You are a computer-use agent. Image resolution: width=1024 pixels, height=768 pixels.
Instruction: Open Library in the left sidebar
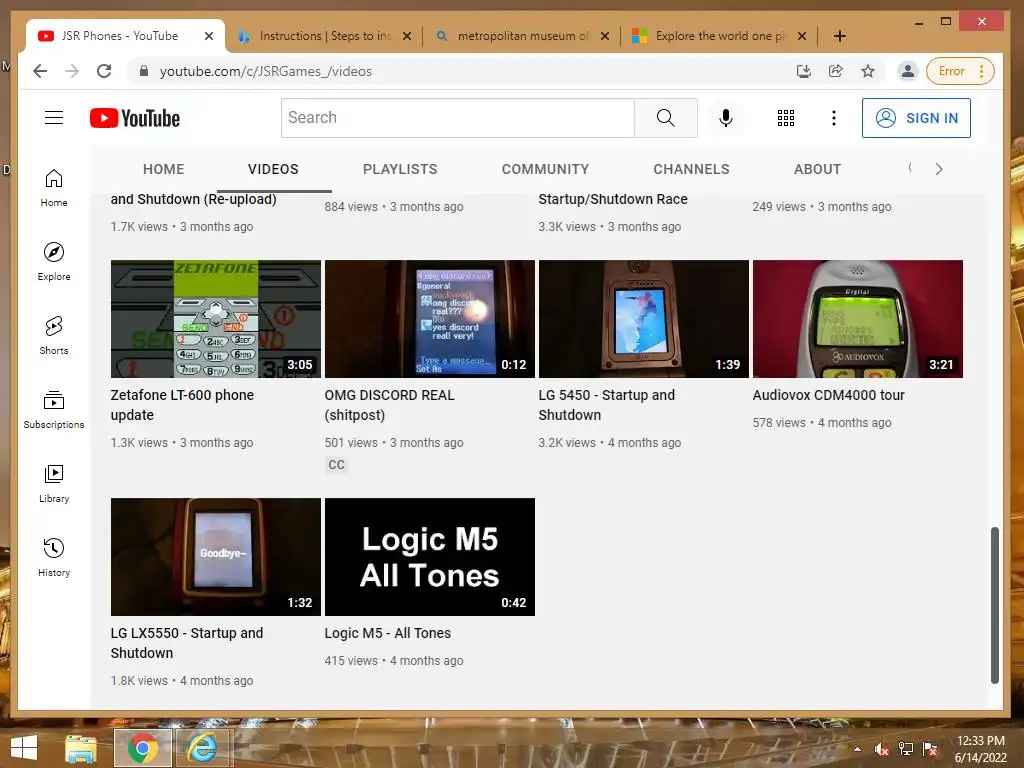point(54,484)
